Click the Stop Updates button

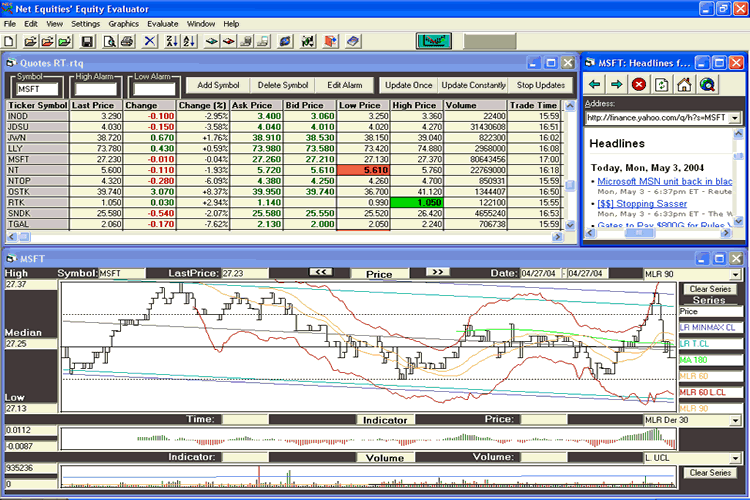tap(541, 85)
